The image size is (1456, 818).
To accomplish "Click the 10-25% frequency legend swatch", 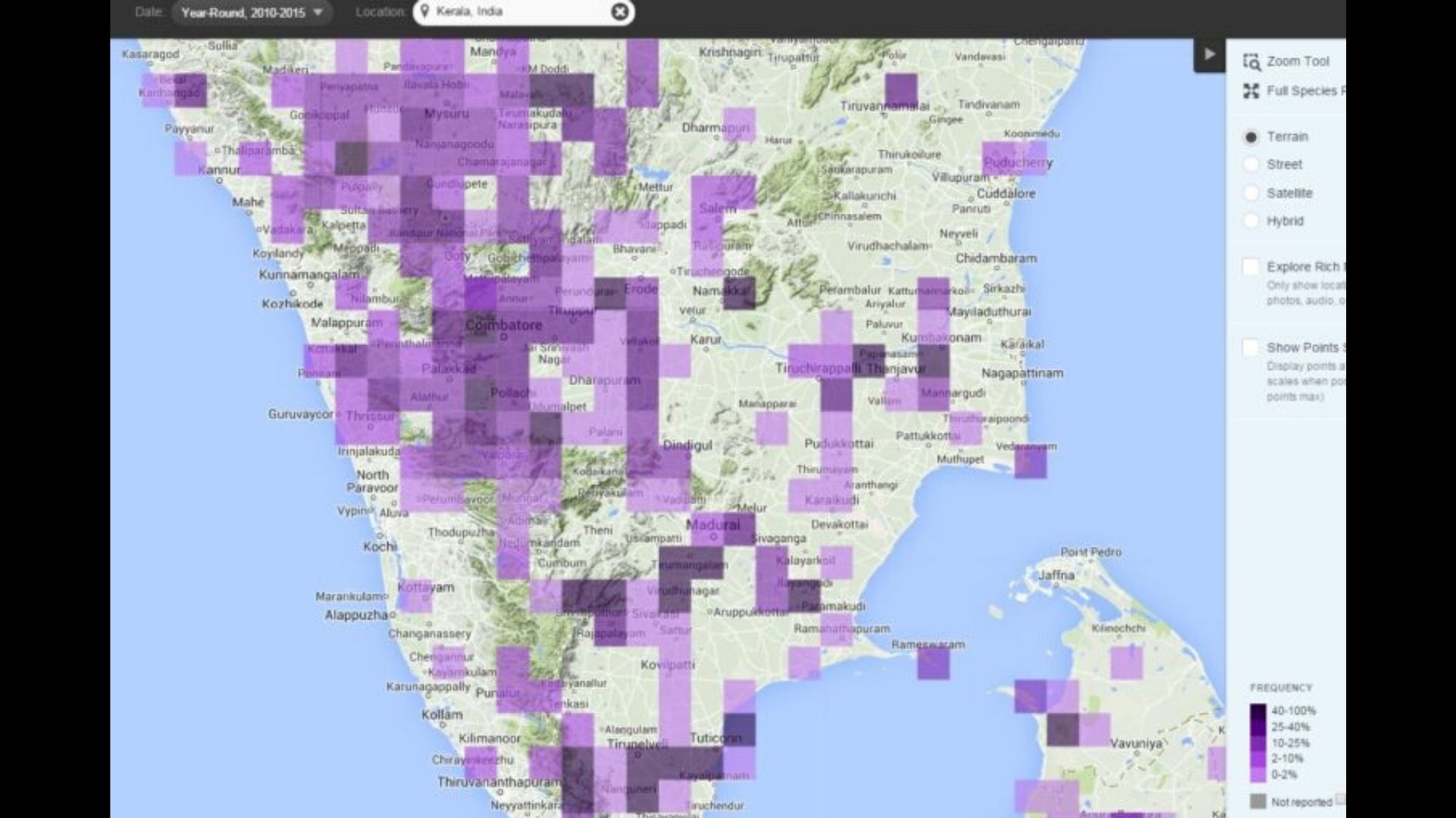I will (x=1258, y=743).
